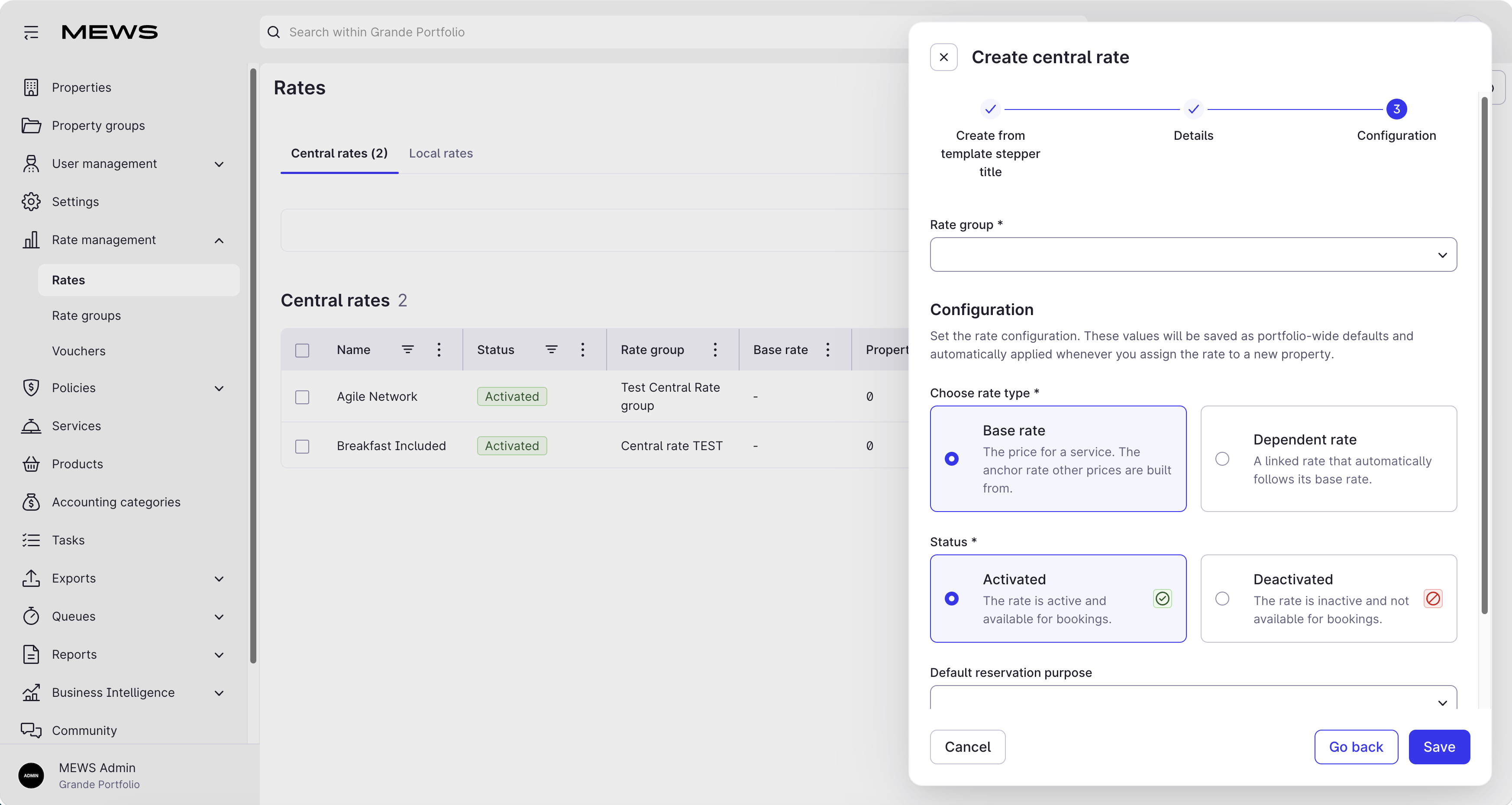1512x805 pixels.
Task: Click the Queues stopwatch icon
Action: coord(31,617)
